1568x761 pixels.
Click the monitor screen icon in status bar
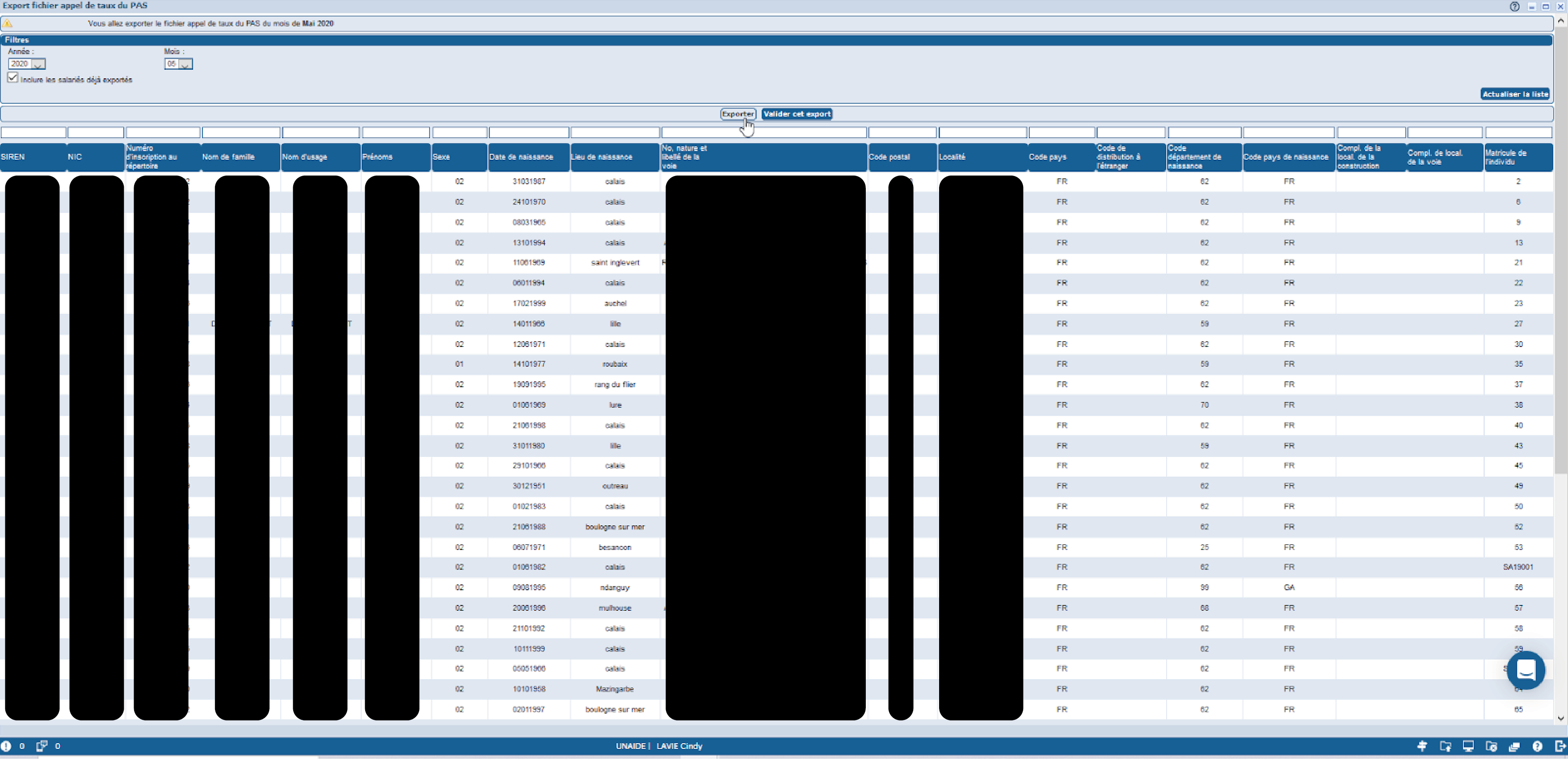point(1468,746)
